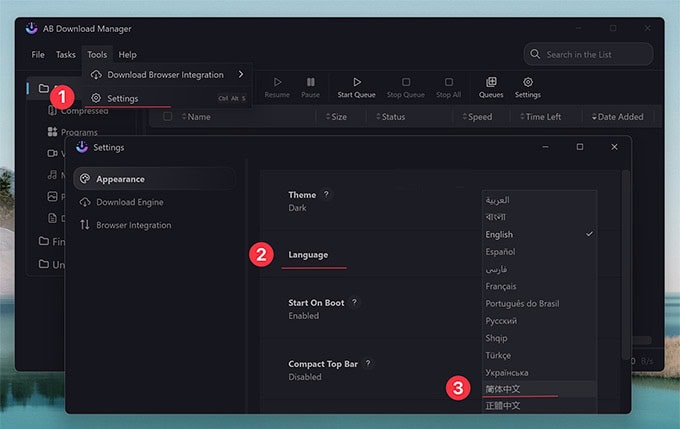Expand Download Browser Integration submenu arrow

241,75
